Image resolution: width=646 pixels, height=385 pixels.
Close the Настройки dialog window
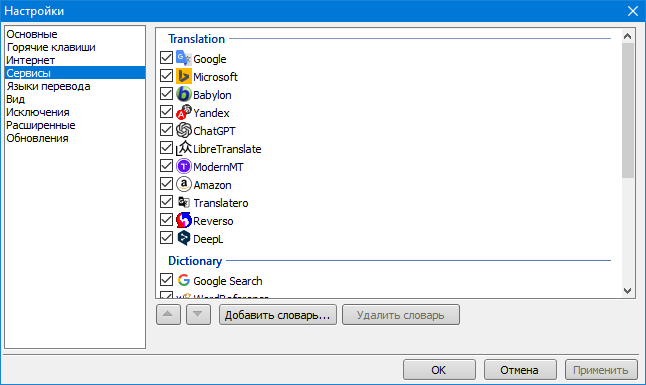(x=633, y=11)
